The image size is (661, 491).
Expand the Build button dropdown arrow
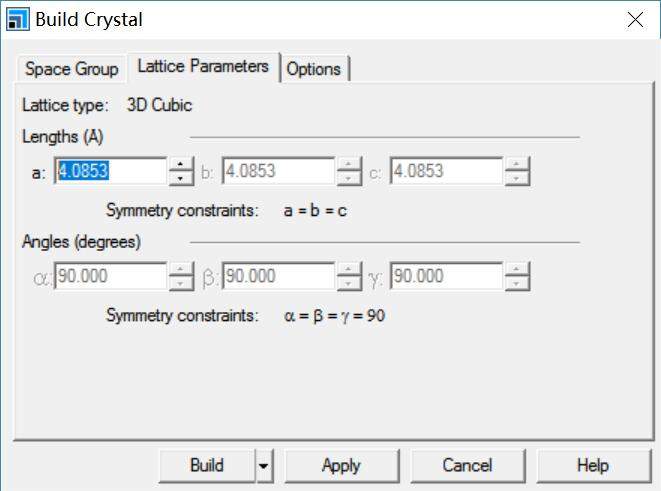[264, 465]
